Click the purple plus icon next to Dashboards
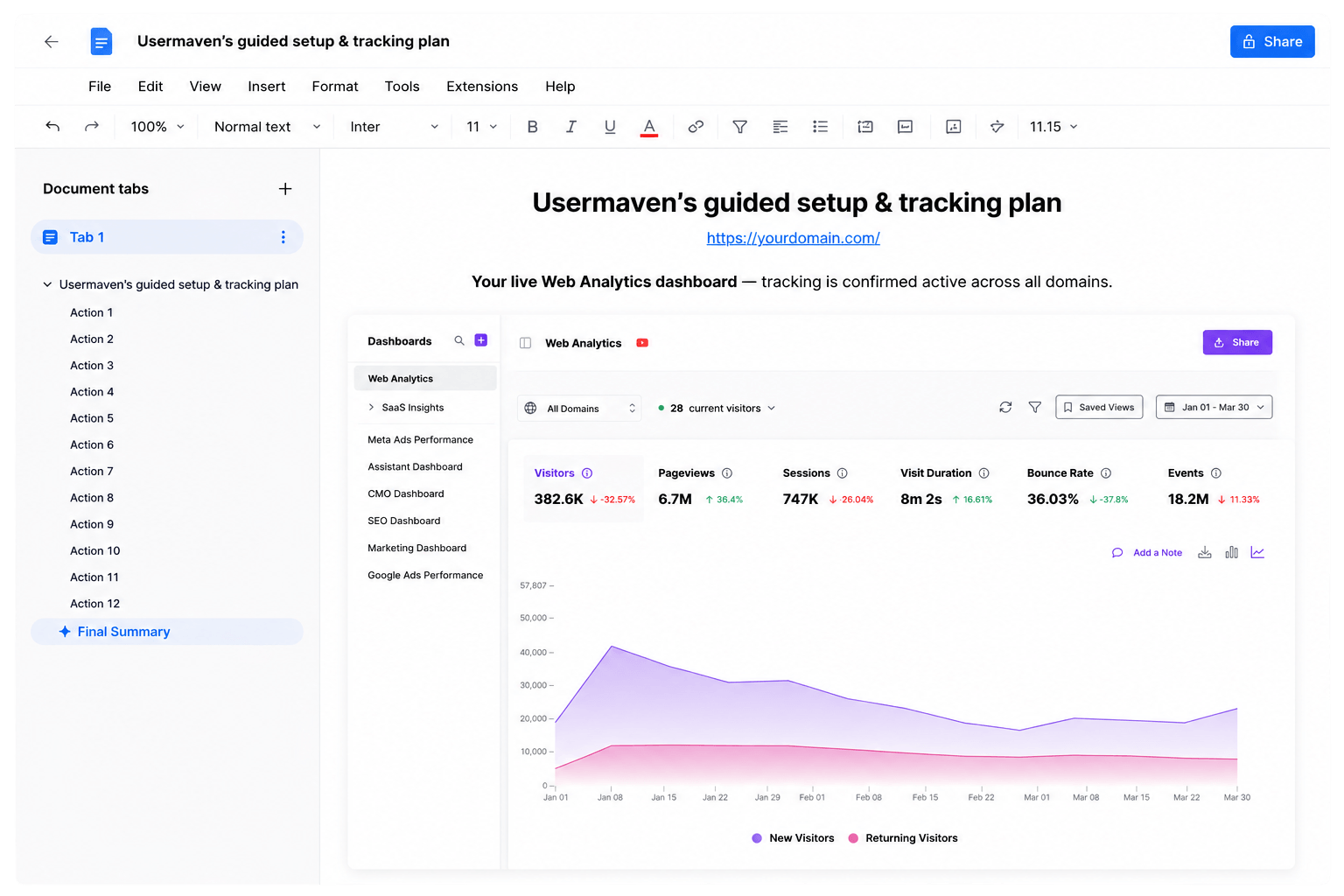1344x896 pixels. 481,340
